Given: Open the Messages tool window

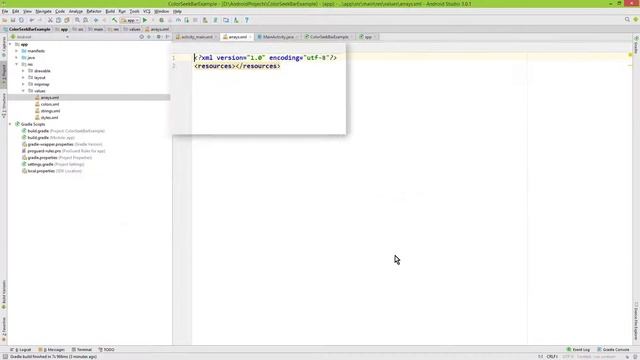Looking at the screenshot, I should pyautogui.click(x=51, y=350).
